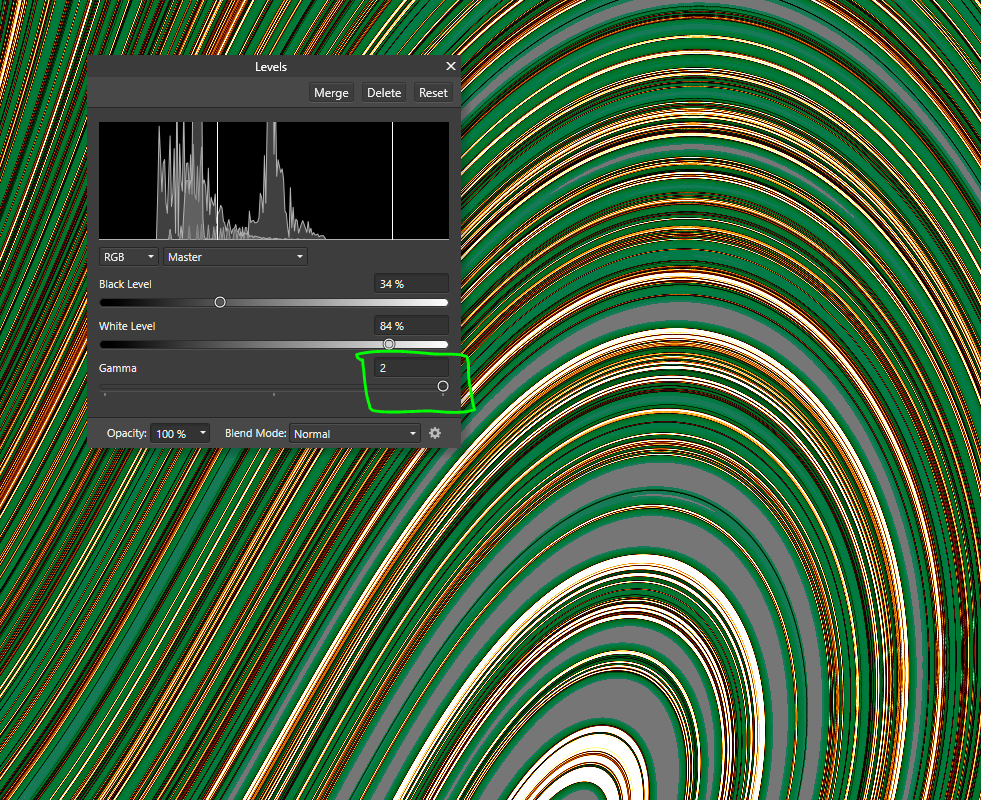Open the Blend Mode dropdown
This screenshot has height=800, width=981.
click(355, 433)
